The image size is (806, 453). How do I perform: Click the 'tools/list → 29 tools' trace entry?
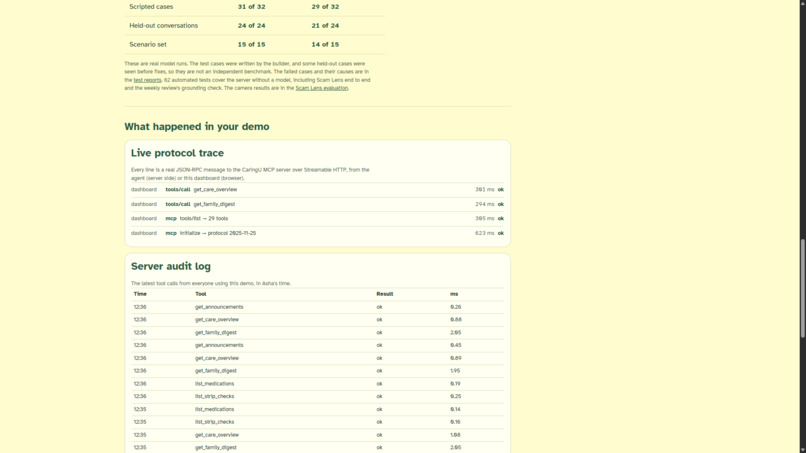coord(204,219)
